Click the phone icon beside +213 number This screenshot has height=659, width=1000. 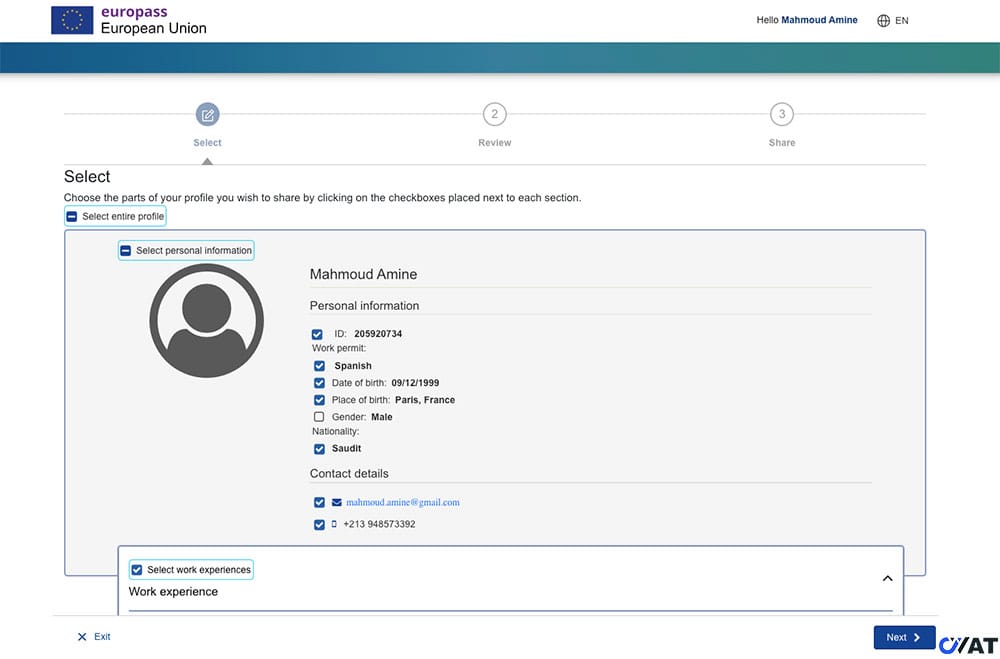point(334,524)
